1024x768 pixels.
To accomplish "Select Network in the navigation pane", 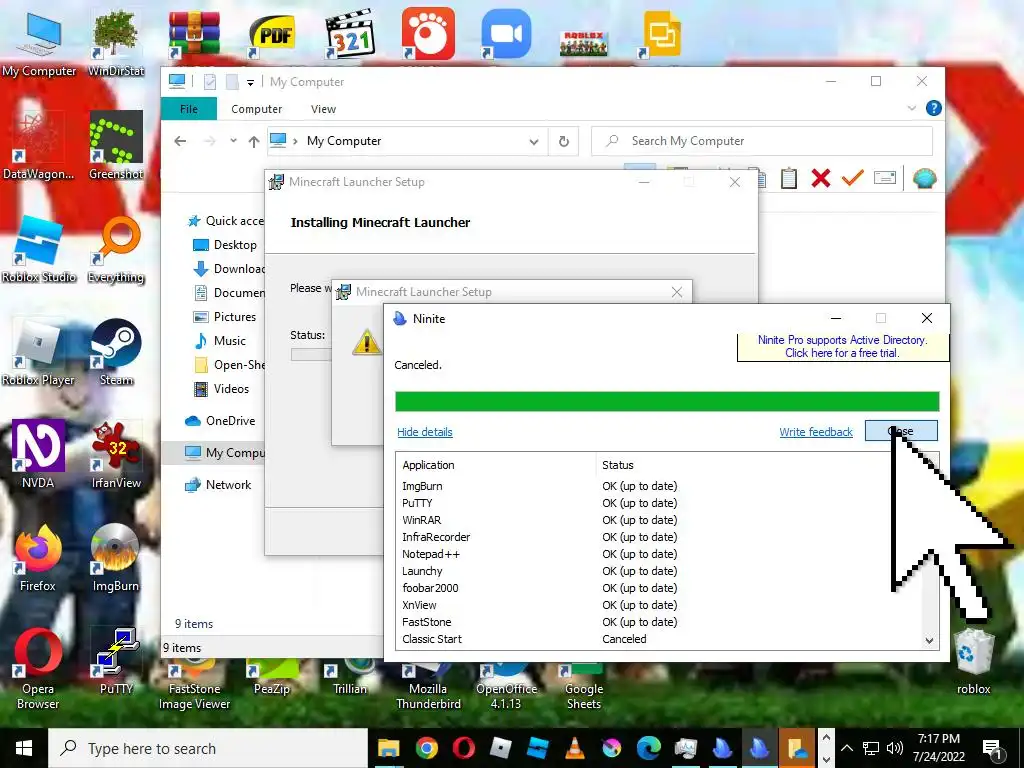I will (218, 485).
